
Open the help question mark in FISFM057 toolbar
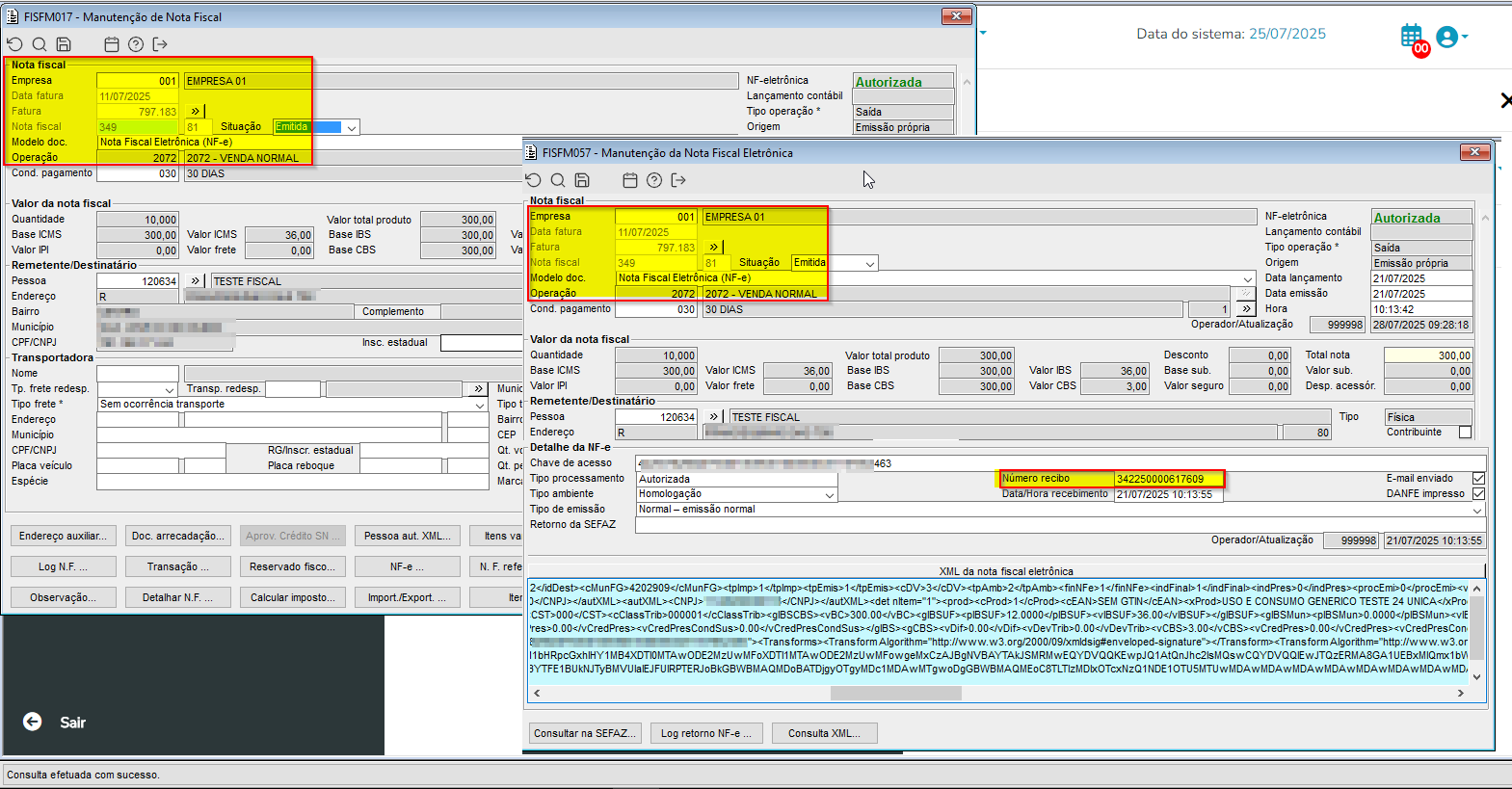654,180
